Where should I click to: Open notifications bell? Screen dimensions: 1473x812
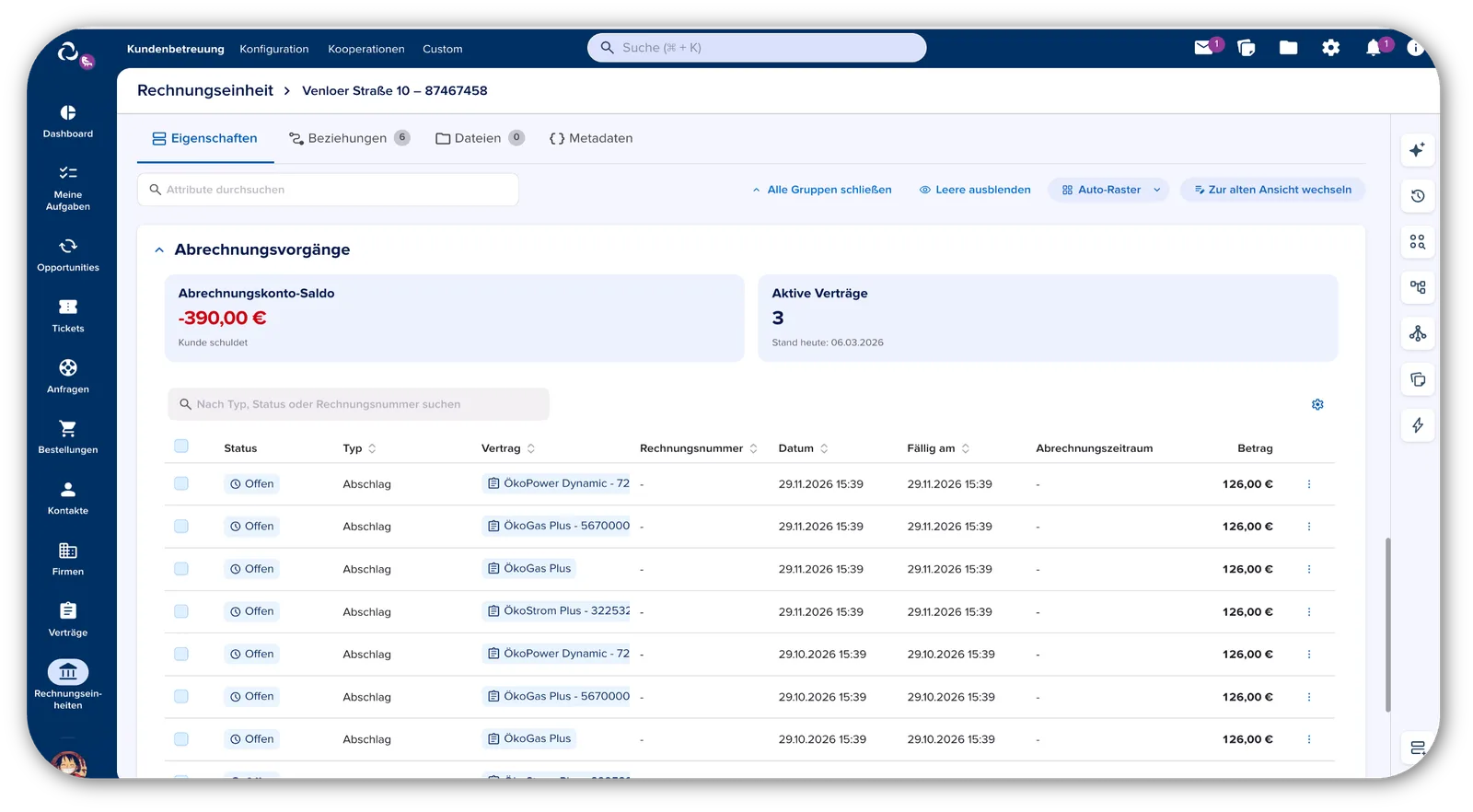click(x=1374, y=48)
